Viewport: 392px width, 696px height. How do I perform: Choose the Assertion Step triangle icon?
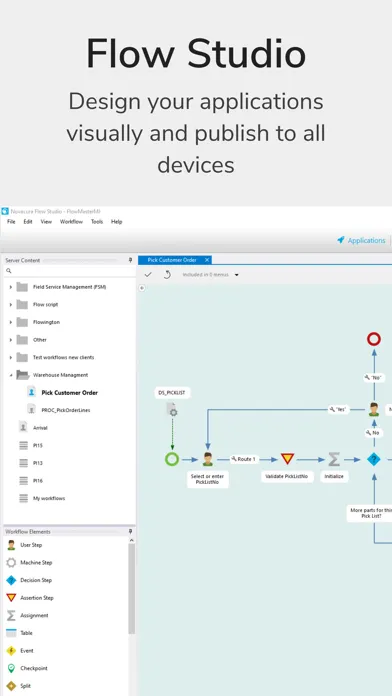(11, 598)
